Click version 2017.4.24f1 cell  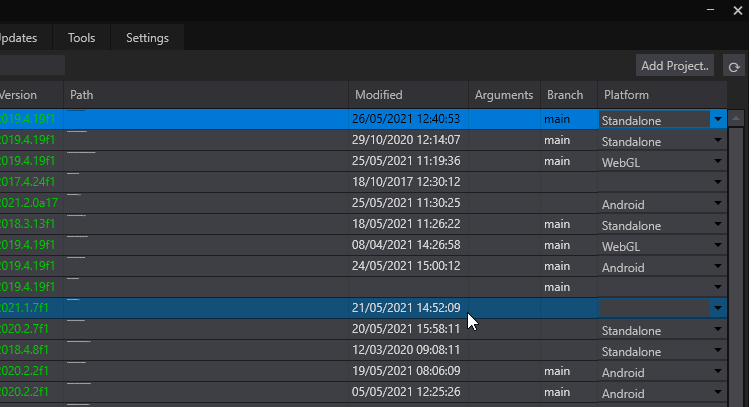coord(27,182)
